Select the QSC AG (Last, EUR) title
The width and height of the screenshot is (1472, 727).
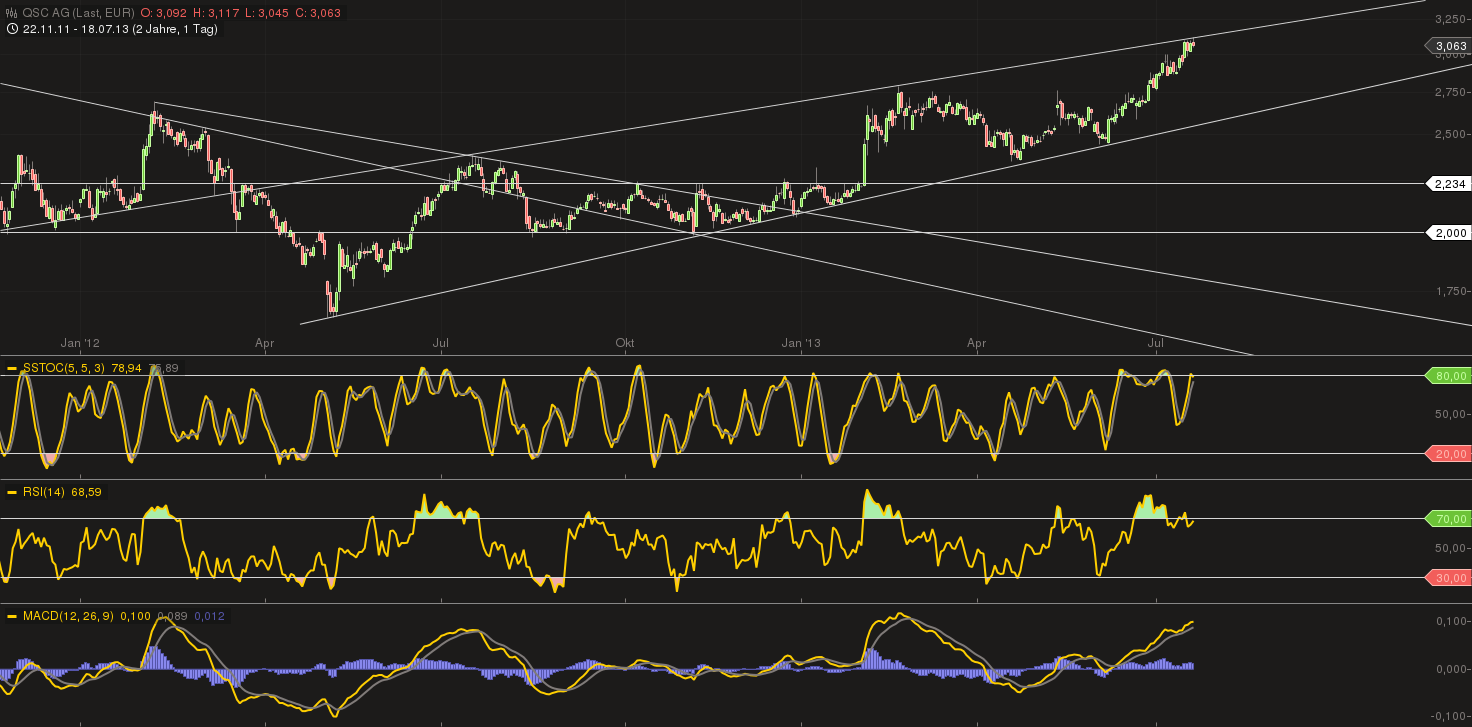tap(78, 13)
